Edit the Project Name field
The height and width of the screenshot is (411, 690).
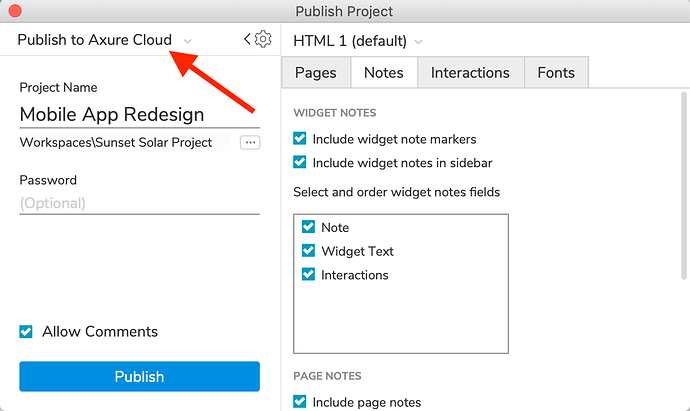[139, 114]
